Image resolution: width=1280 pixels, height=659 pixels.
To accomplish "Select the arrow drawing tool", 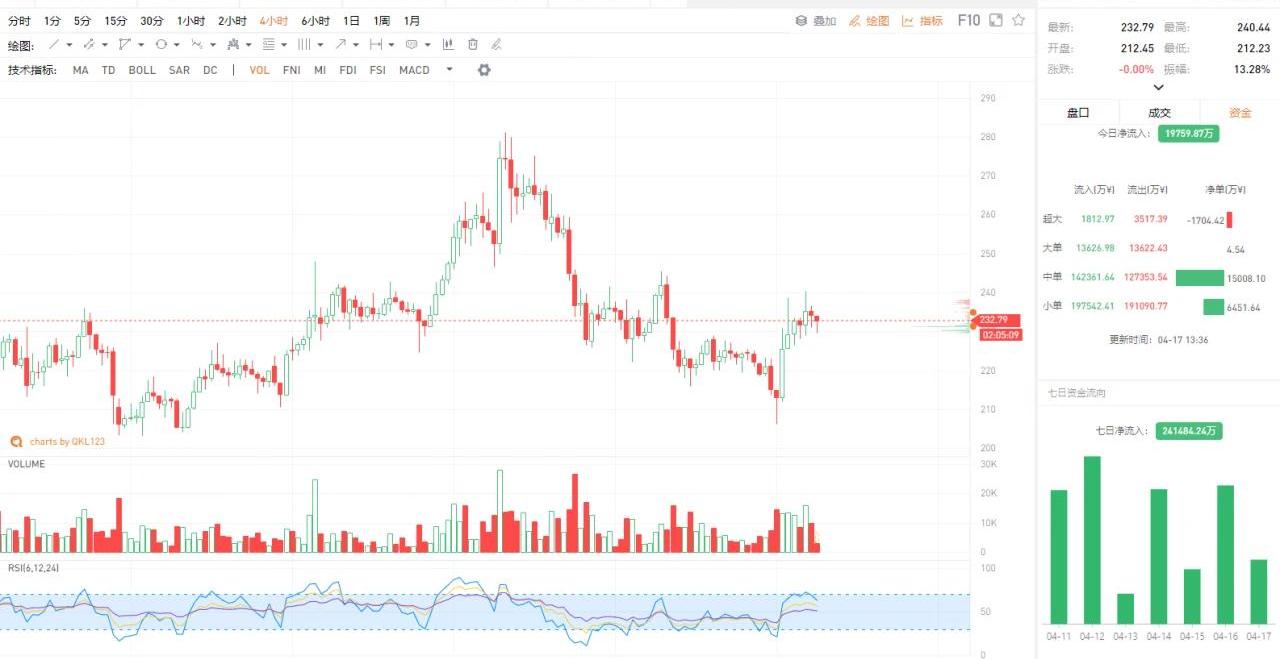I will point(341,45).
